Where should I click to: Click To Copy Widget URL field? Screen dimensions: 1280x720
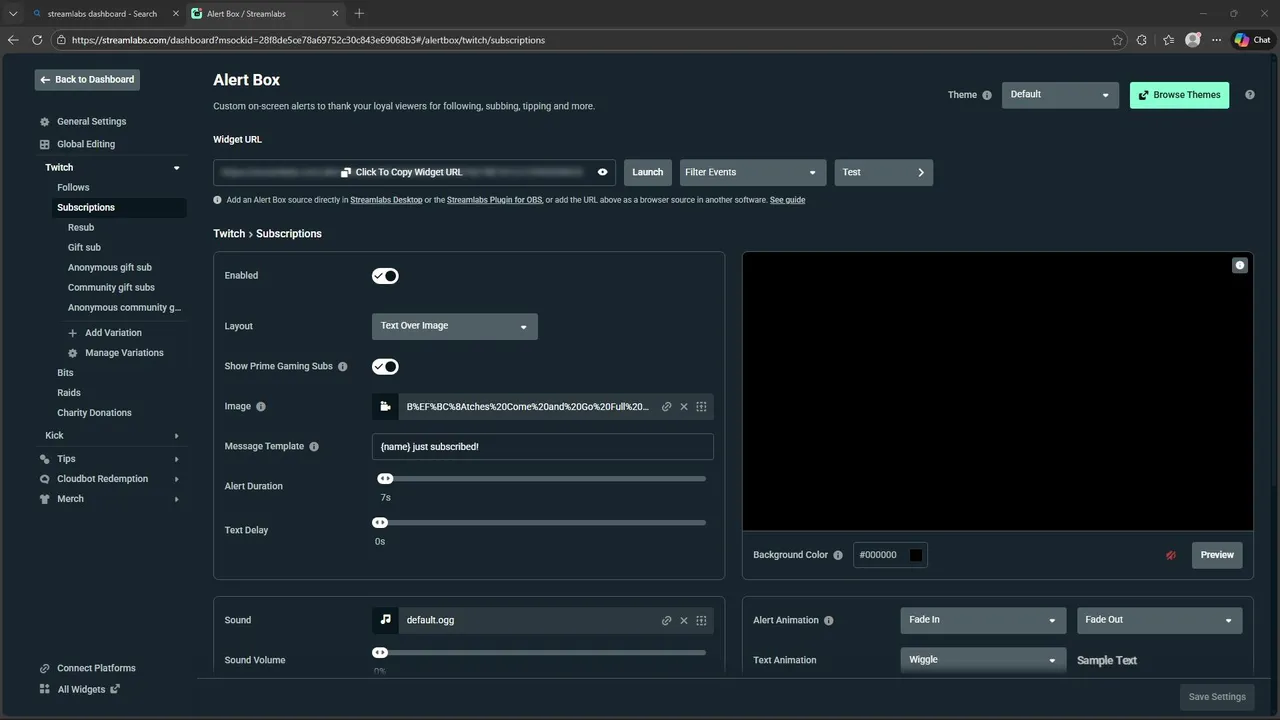pyautogui.click(x=415, y=172)
